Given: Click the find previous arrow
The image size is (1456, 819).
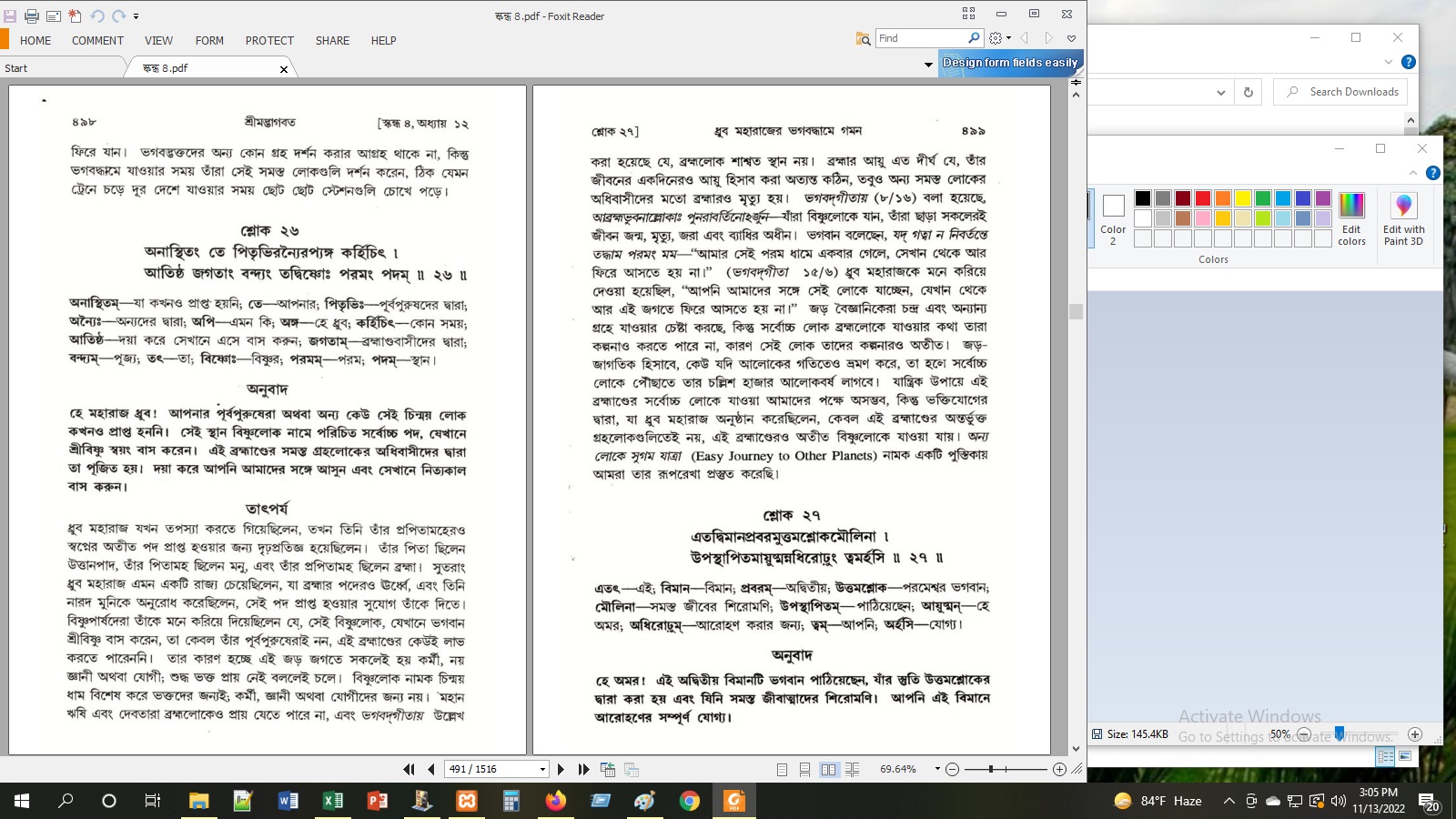Looking at the screenshot, I should [1025, 38].
